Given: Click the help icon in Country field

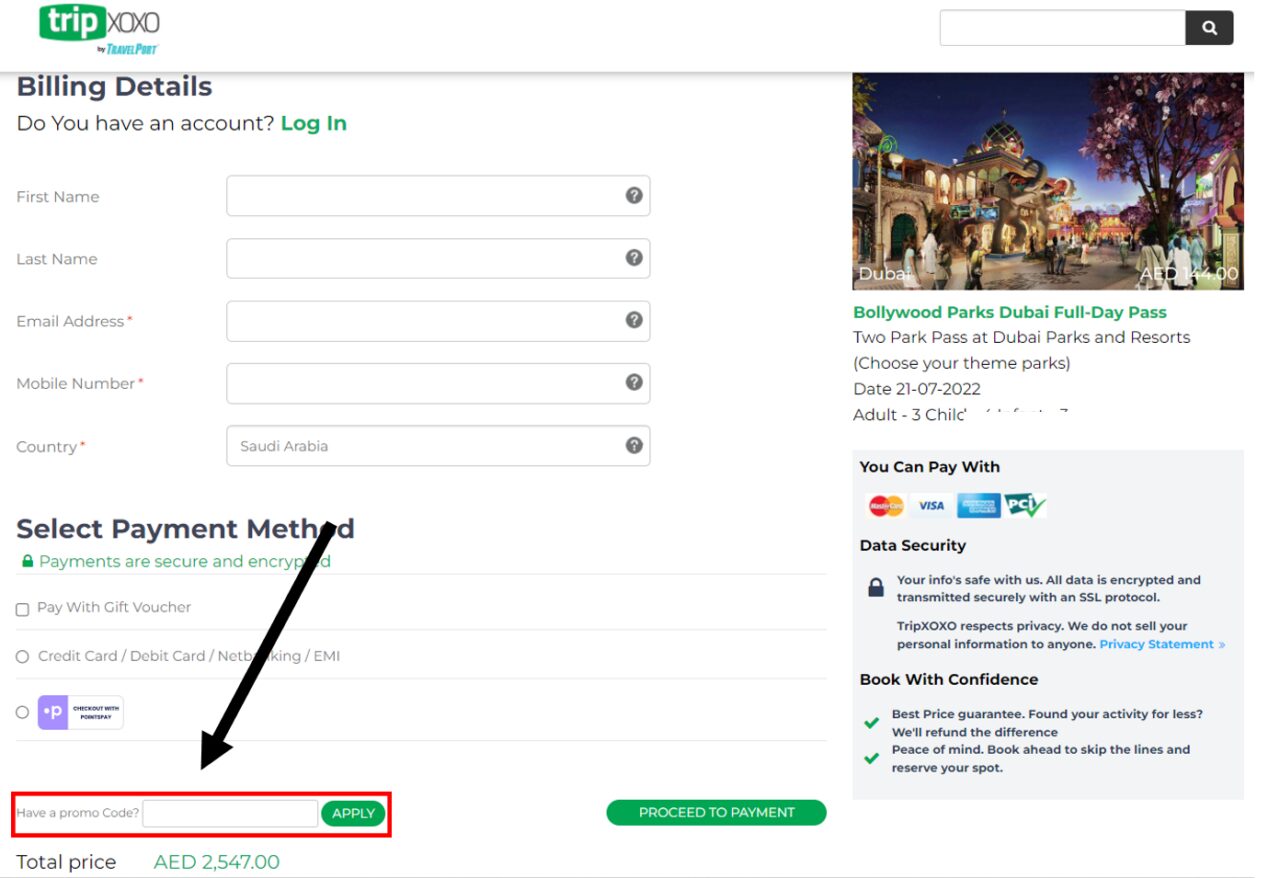Looking at the screenshot, I should 634,445.
